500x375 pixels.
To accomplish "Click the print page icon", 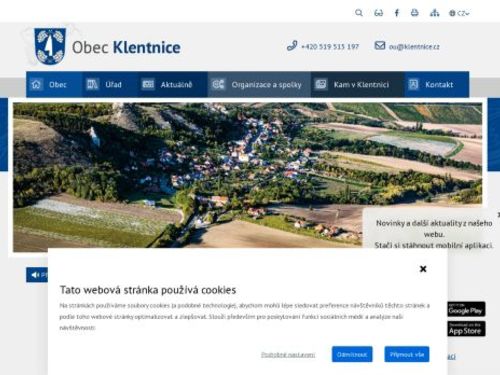I will (x=414, y=13).
